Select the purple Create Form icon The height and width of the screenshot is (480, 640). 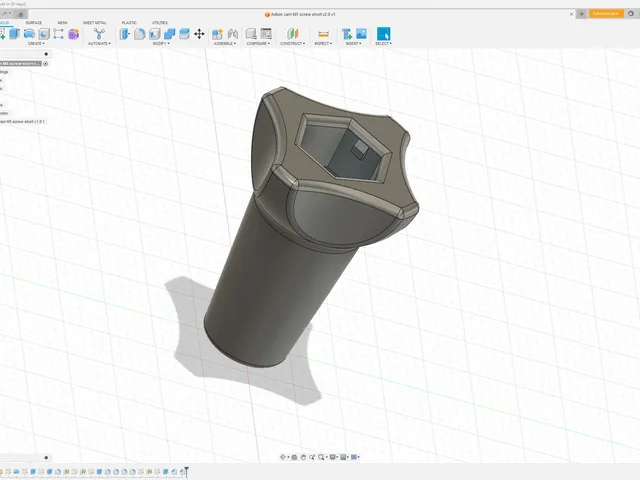[73, 34]
